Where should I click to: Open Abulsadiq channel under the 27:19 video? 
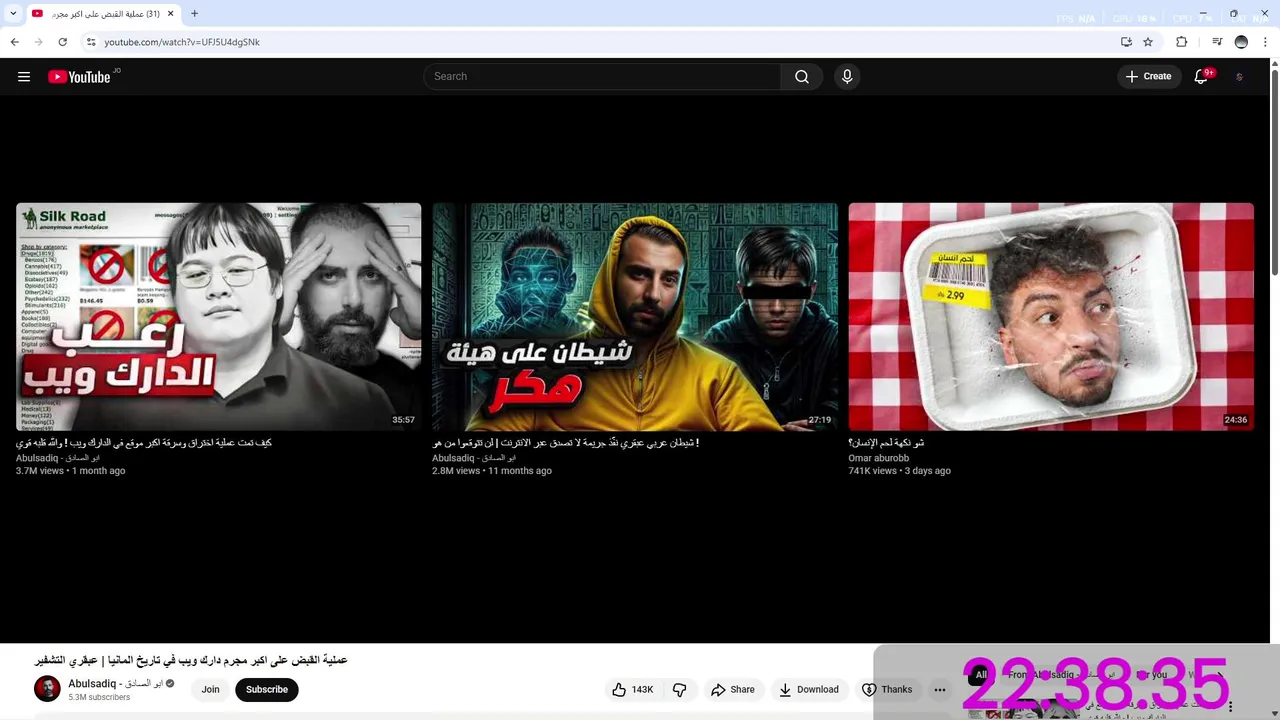[x=474, y=458]
